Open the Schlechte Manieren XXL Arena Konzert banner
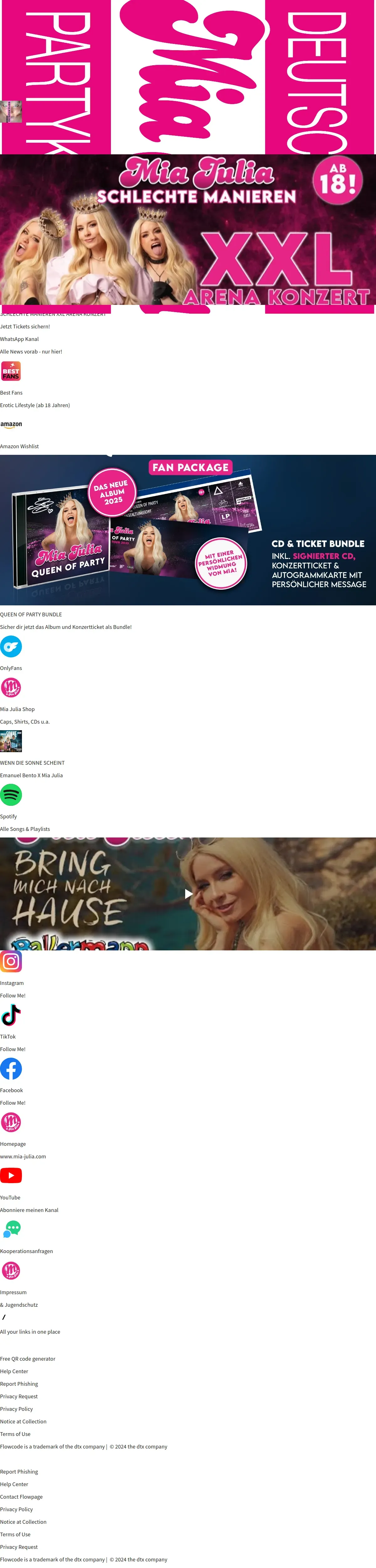The height and width of the screenshot is (1568, 376). click(x=188, y=230)
